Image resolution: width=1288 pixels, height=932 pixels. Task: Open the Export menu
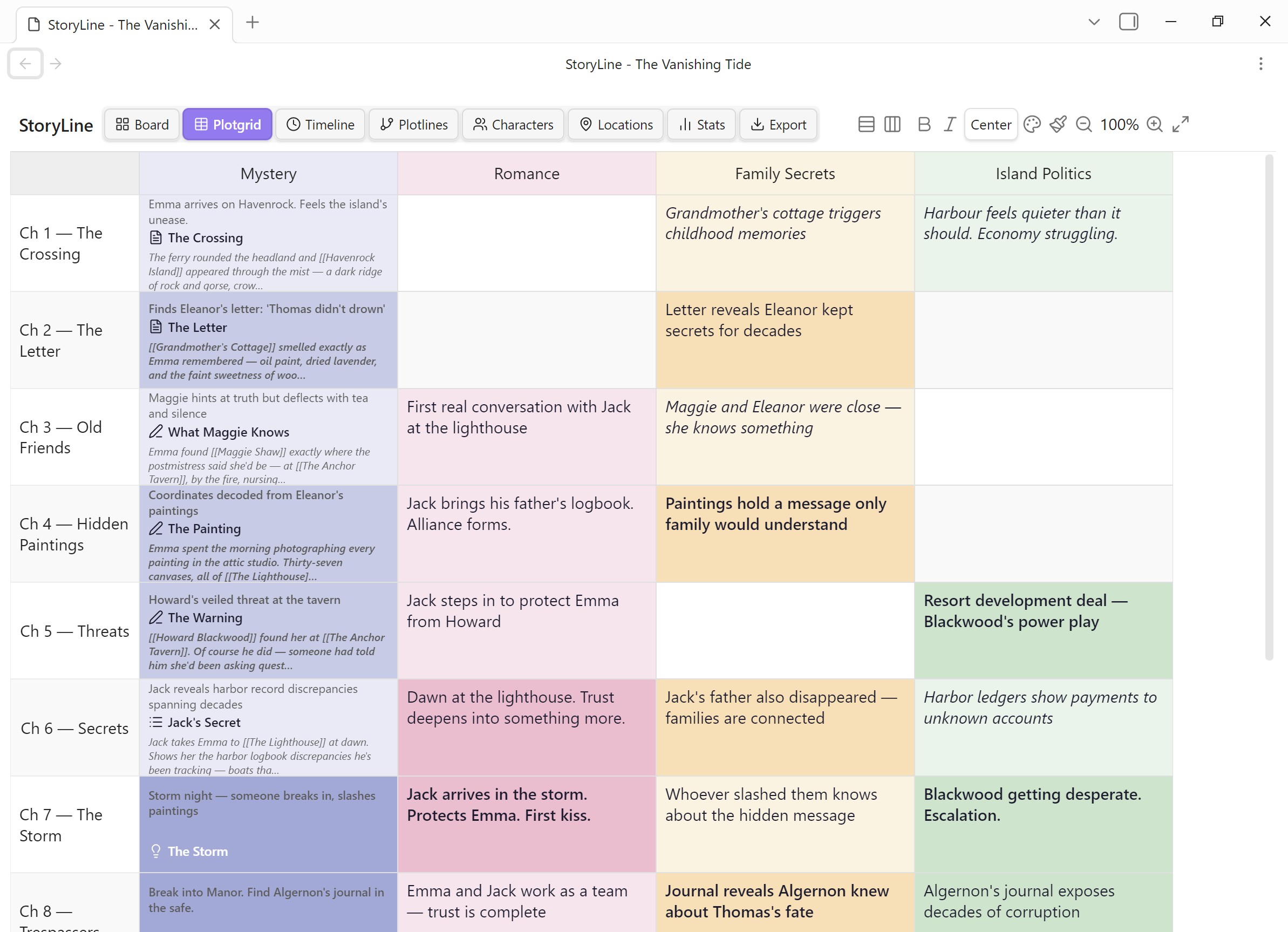[x=778, y=124]
